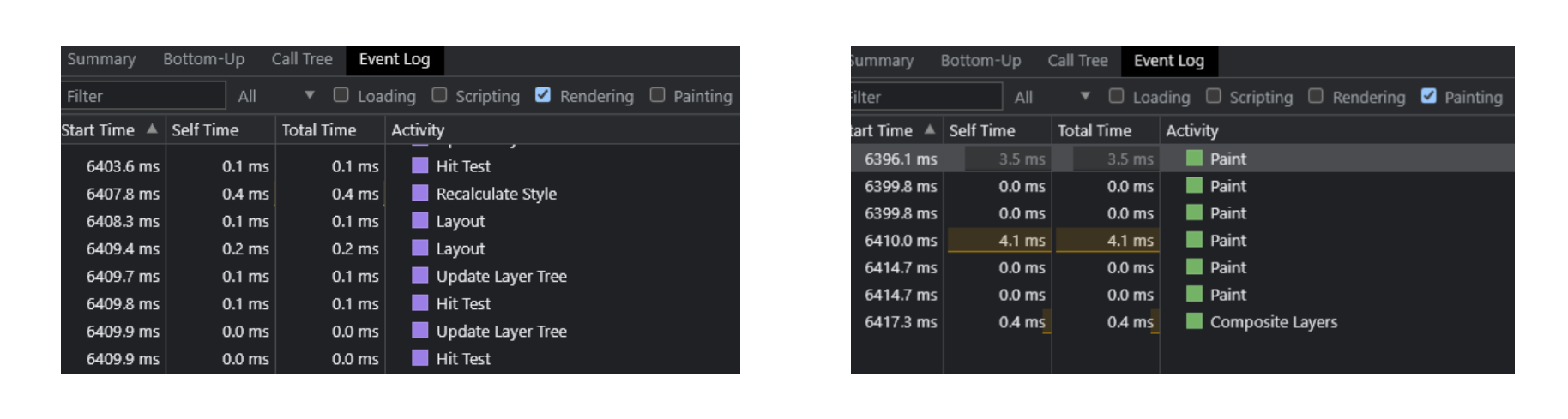The height and width of the screenshot is (419, 1568).
Task: Switch to Bottom-Up tab in left panel
Action: click(x=203, y=59)
